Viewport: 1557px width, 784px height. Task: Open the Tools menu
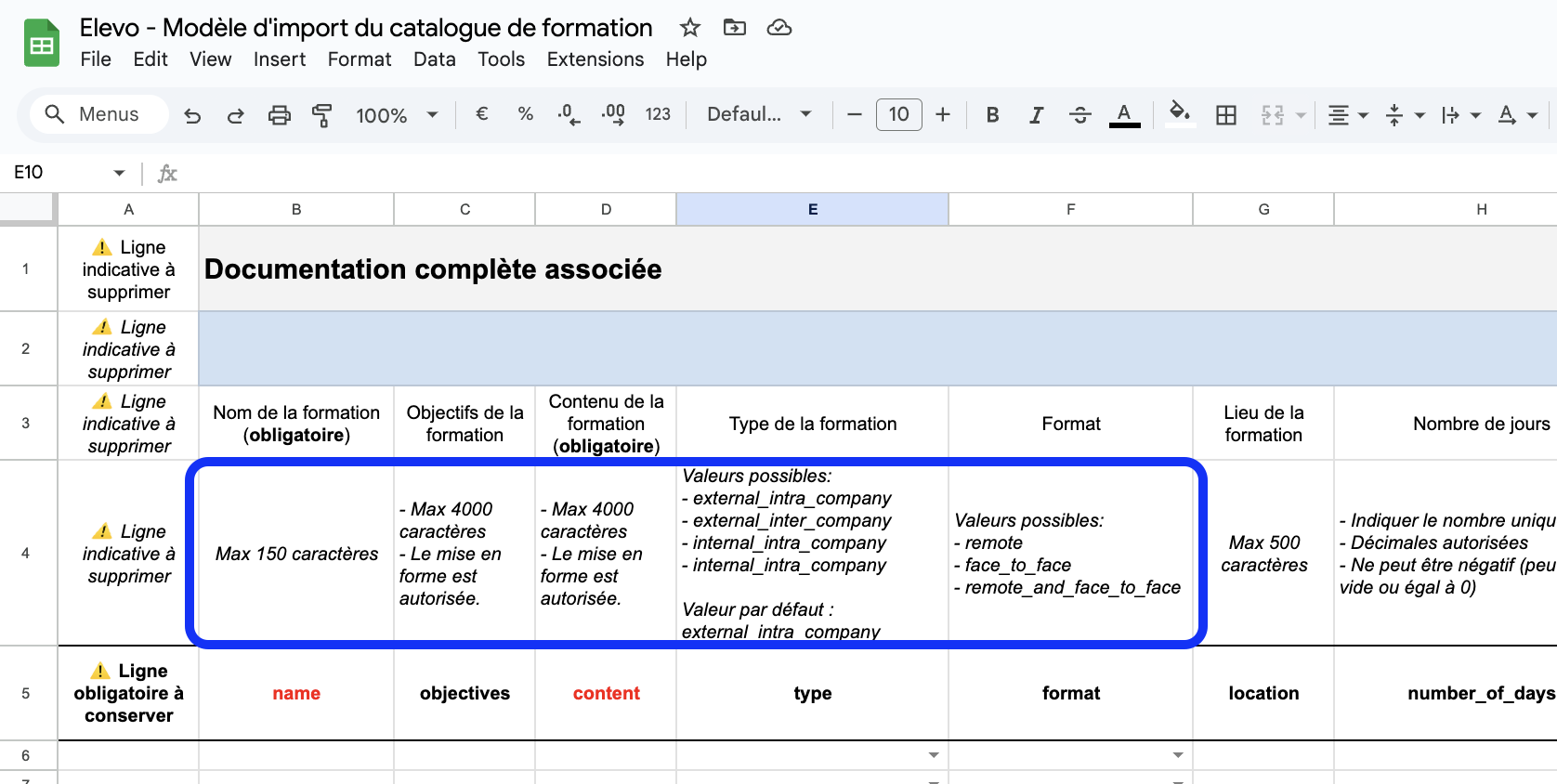click(x=502, y=59)
